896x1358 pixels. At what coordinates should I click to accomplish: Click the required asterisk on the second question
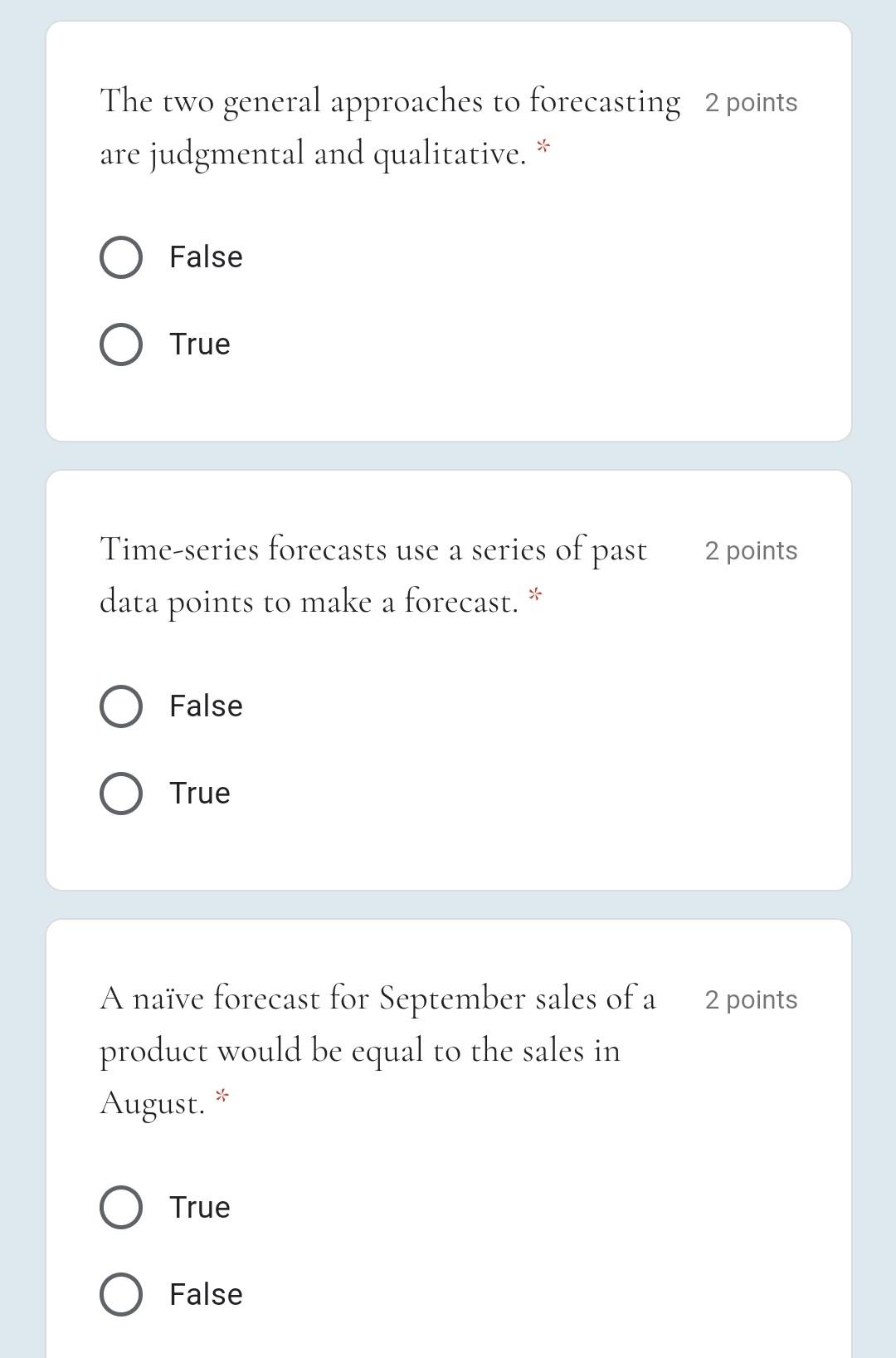(535, 594)
